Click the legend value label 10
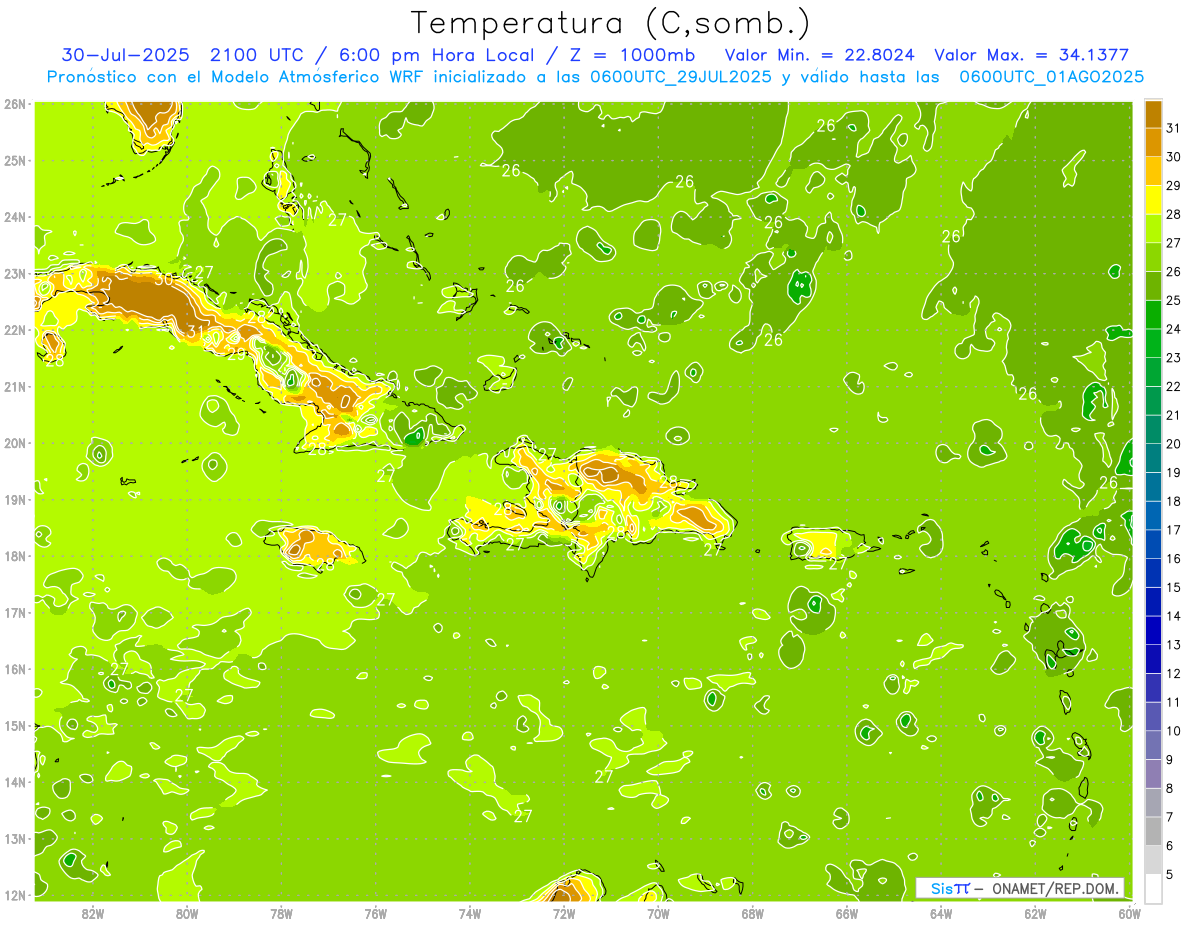 [1173, 731]
